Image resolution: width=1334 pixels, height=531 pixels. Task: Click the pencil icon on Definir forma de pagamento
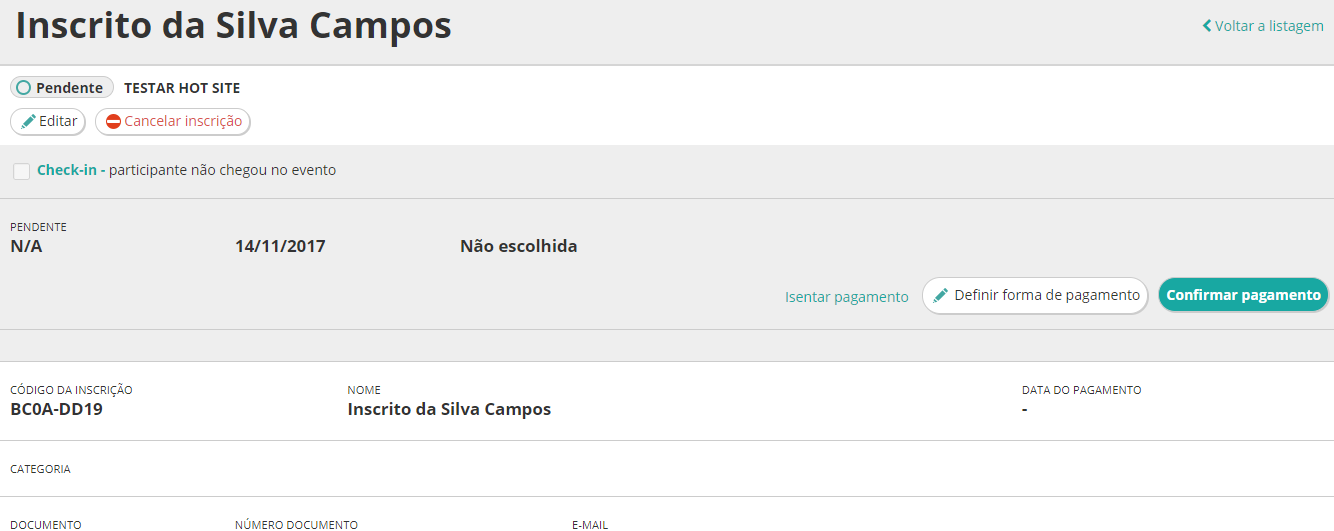940,295
